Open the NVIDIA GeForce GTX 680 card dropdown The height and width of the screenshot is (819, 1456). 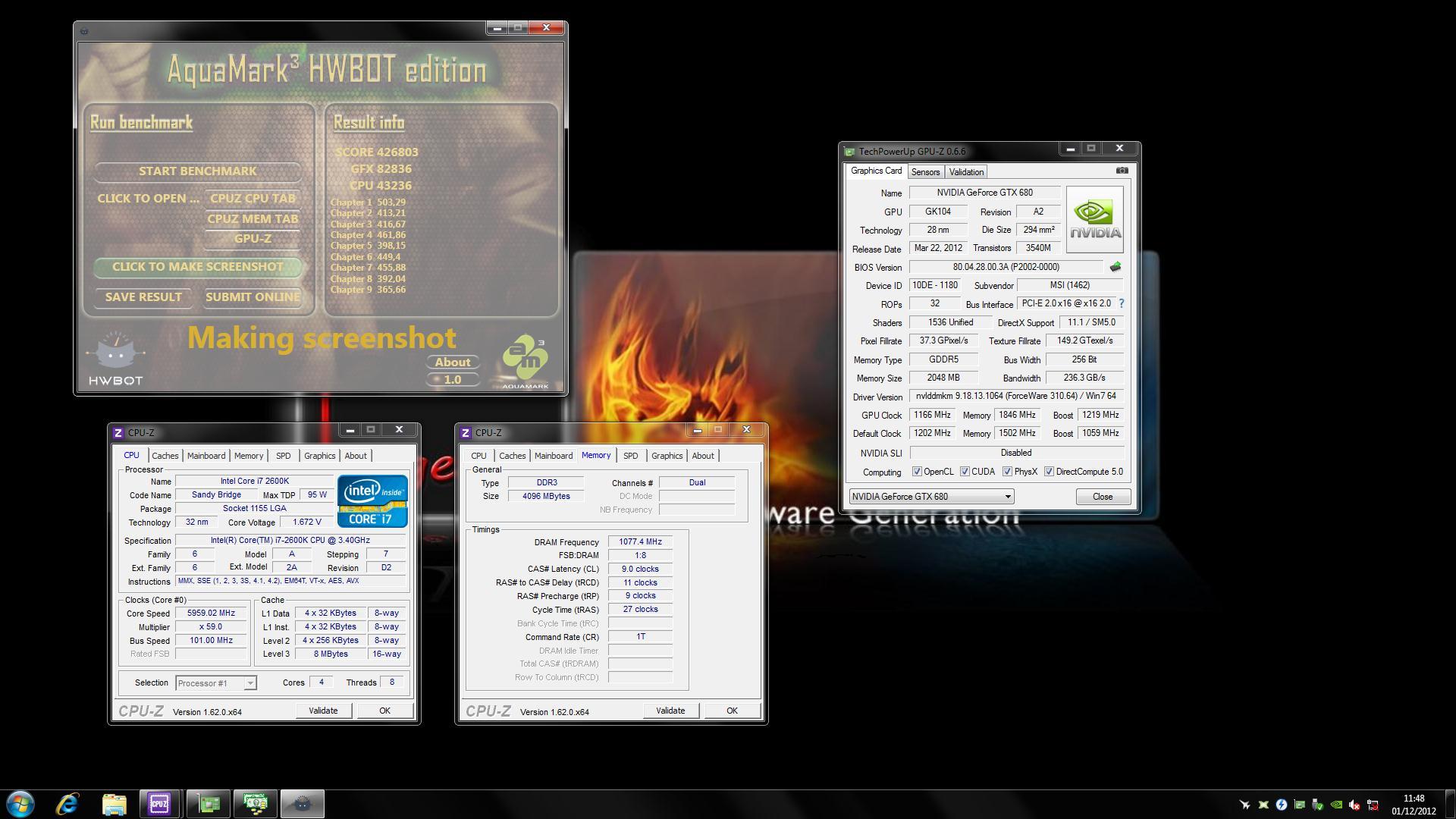pyautogui.click(x=931, y=497)
